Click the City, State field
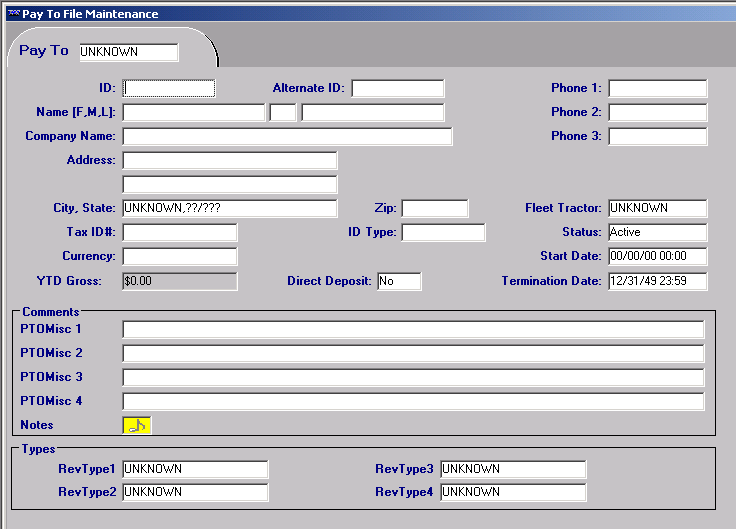Screen dimensions: 736x529 (x=229, y=208)
